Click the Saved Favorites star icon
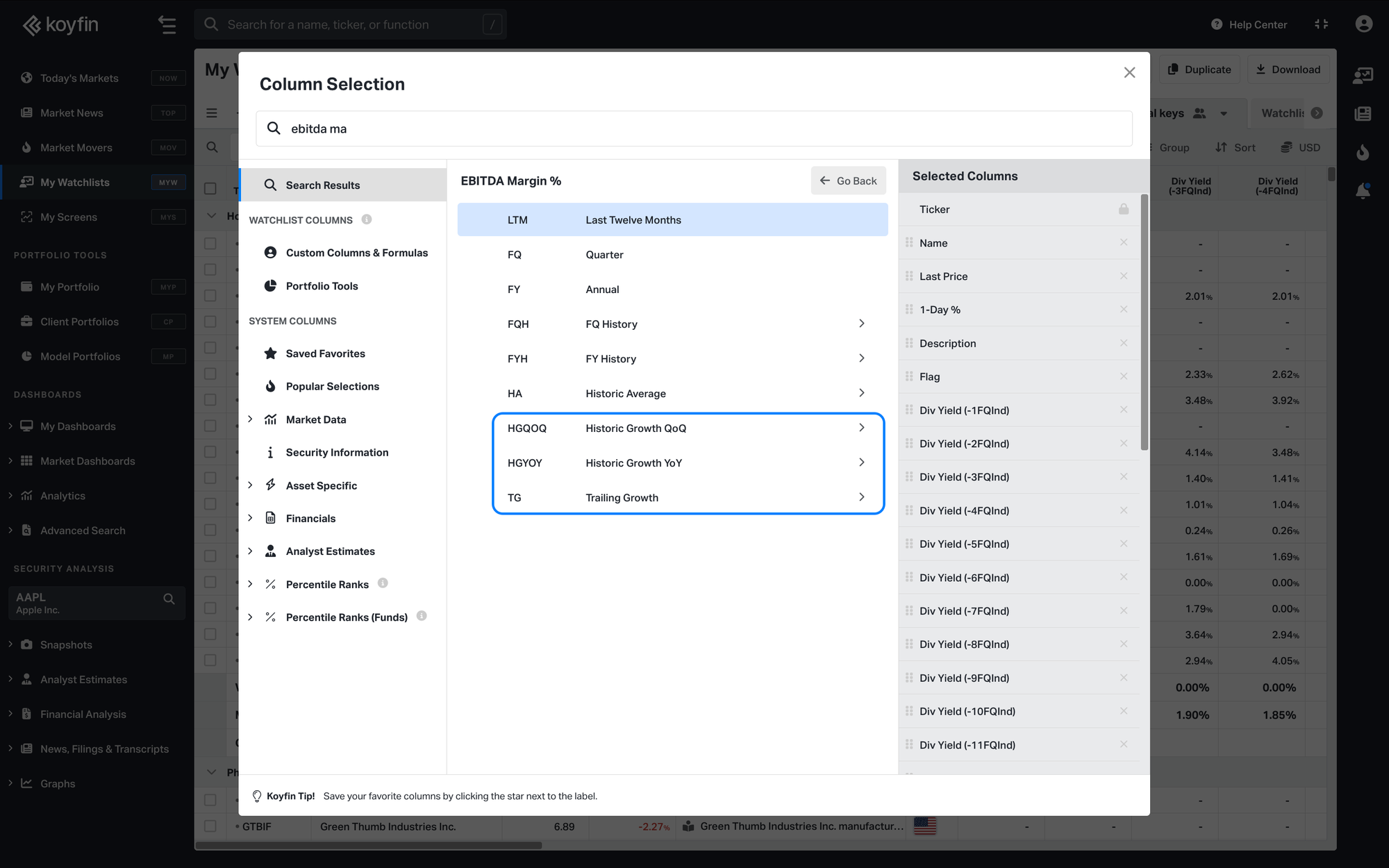The image size is (1389, 868). (271, 353)
